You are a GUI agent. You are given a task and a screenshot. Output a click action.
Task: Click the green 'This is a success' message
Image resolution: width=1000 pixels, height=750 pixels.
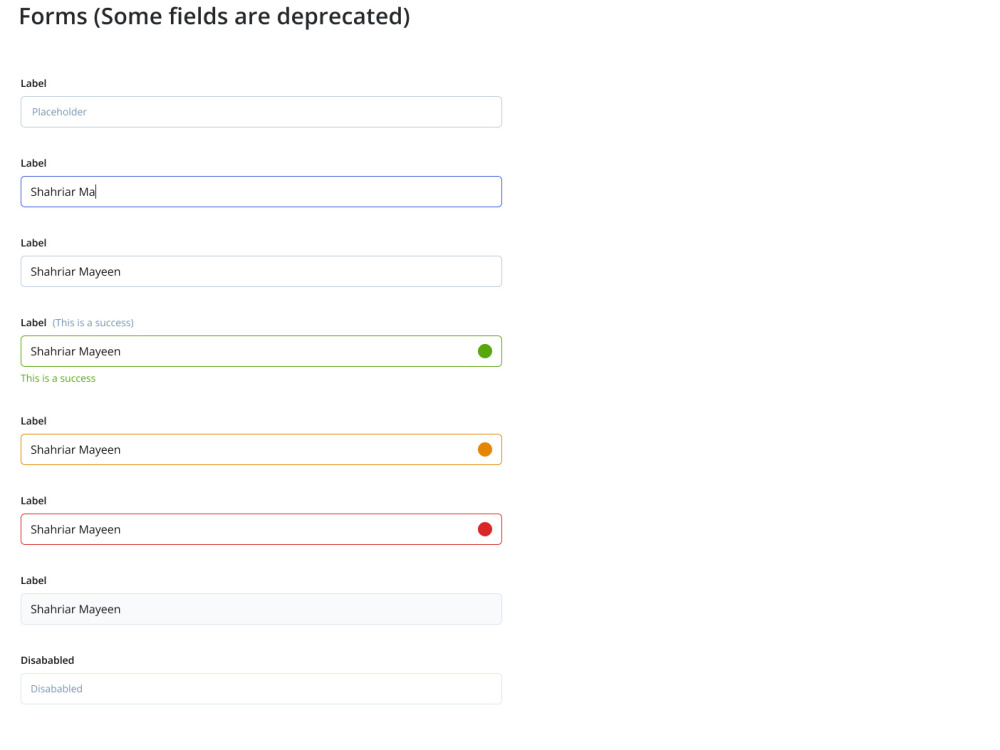point(58,378)
